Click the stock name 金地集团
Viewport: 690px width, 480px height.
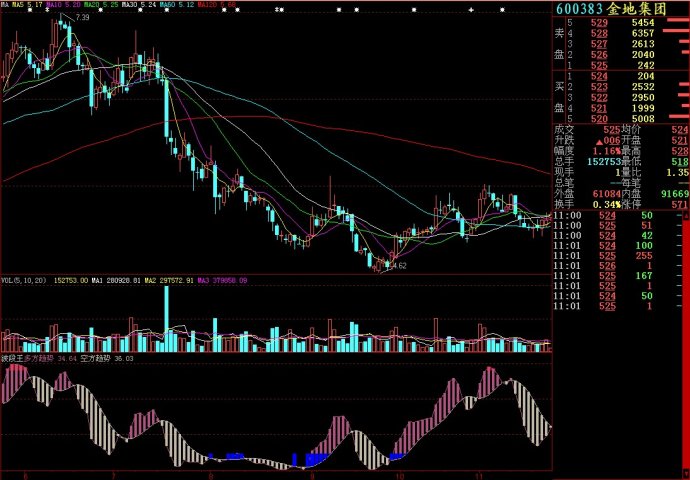point(638,9)
